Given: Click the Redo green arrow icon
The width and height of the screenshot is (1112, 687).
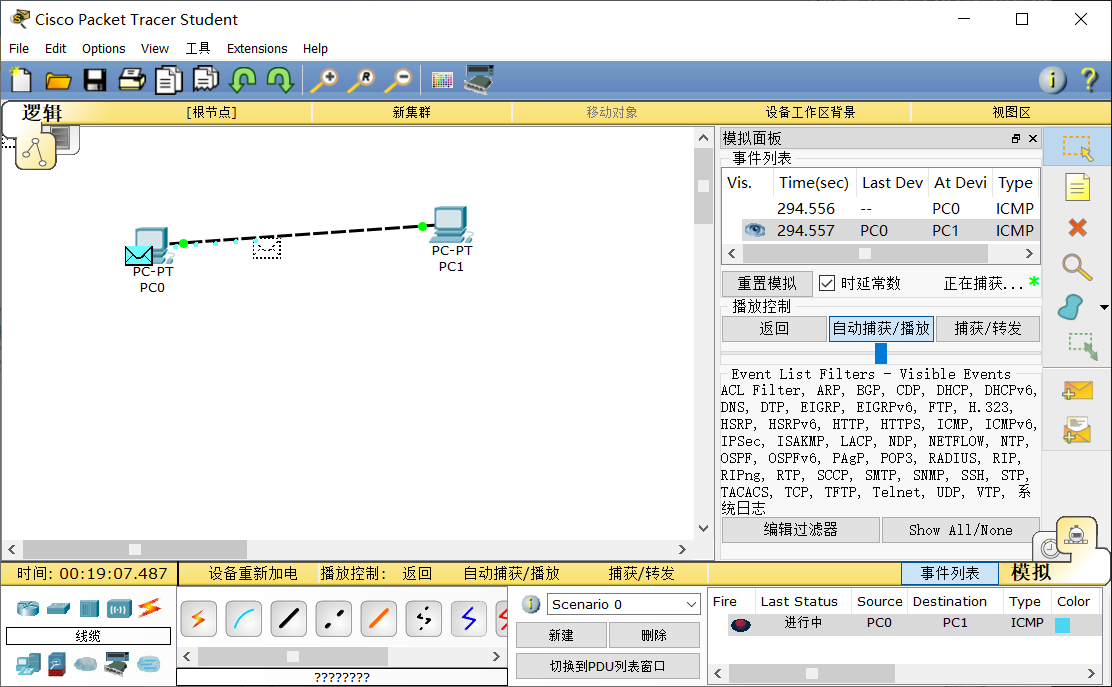Looking at the screenshot, I should coord(280,79).
